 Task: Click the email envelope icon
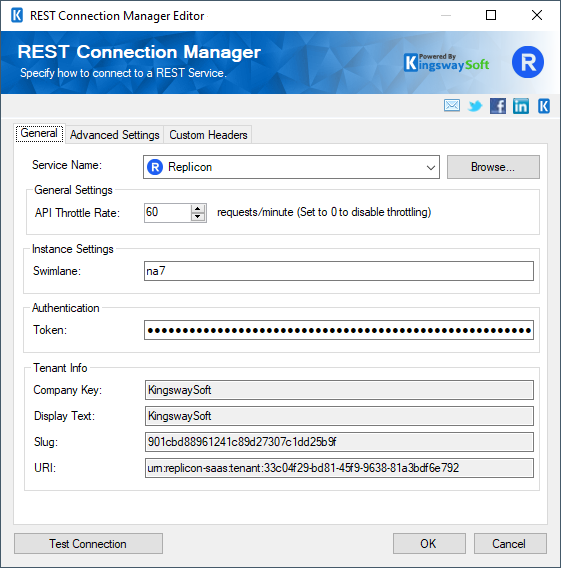[452, 106]
